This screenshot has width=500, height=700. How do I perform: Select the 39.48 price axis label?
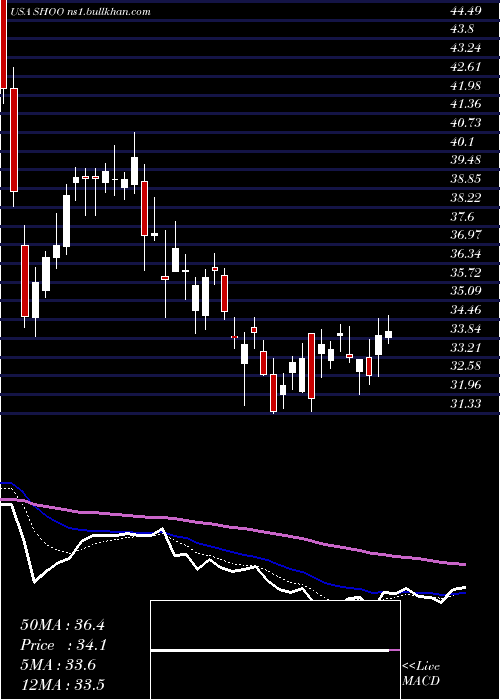[x=466, y=160]
